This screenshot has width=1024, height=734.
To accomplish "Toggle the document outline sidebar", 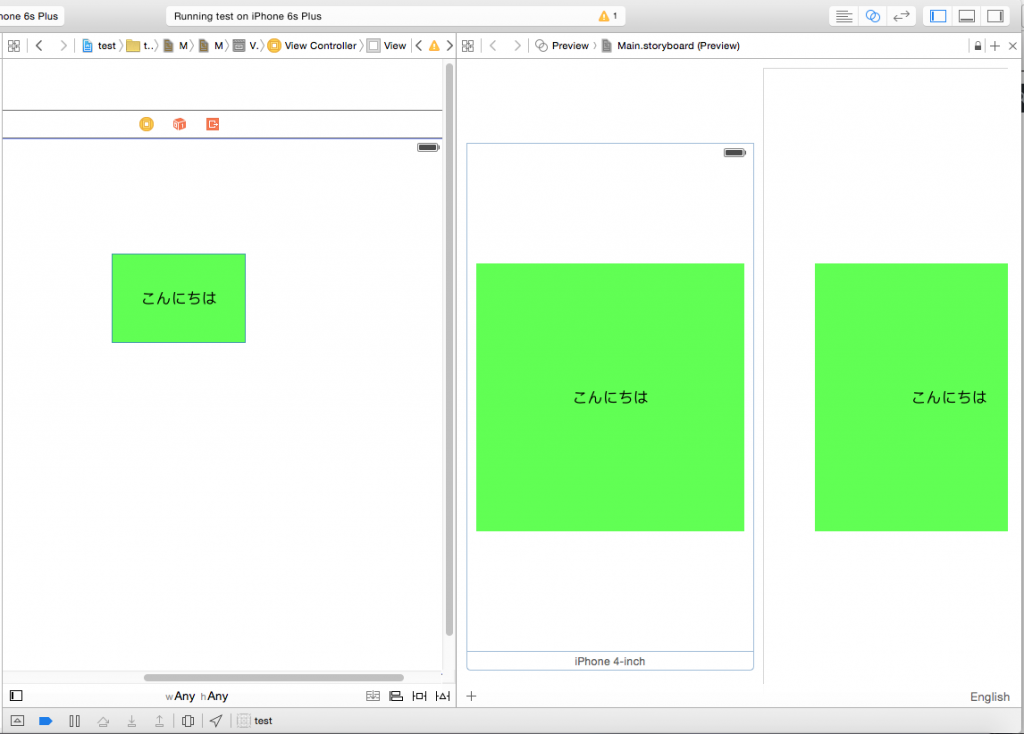I will click(16, 696).
